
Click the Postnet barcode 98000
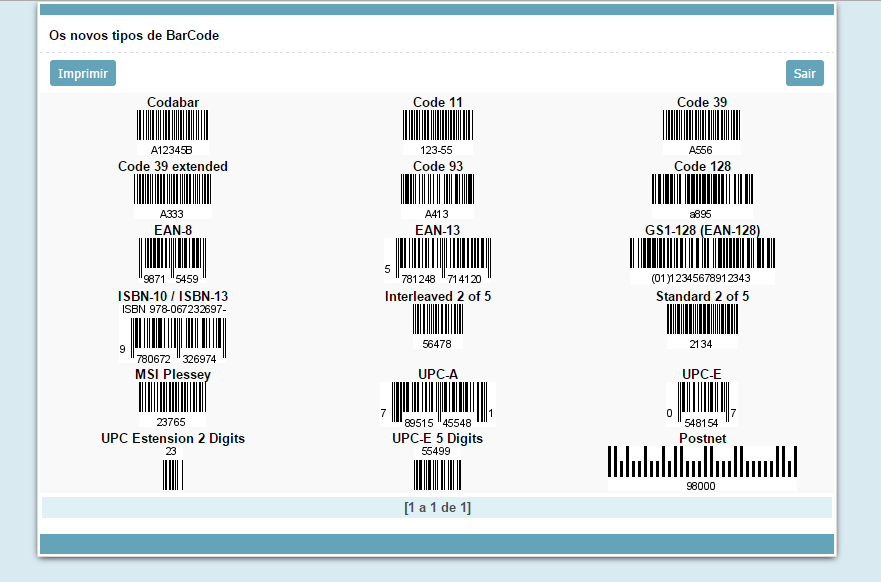(702, 463)
